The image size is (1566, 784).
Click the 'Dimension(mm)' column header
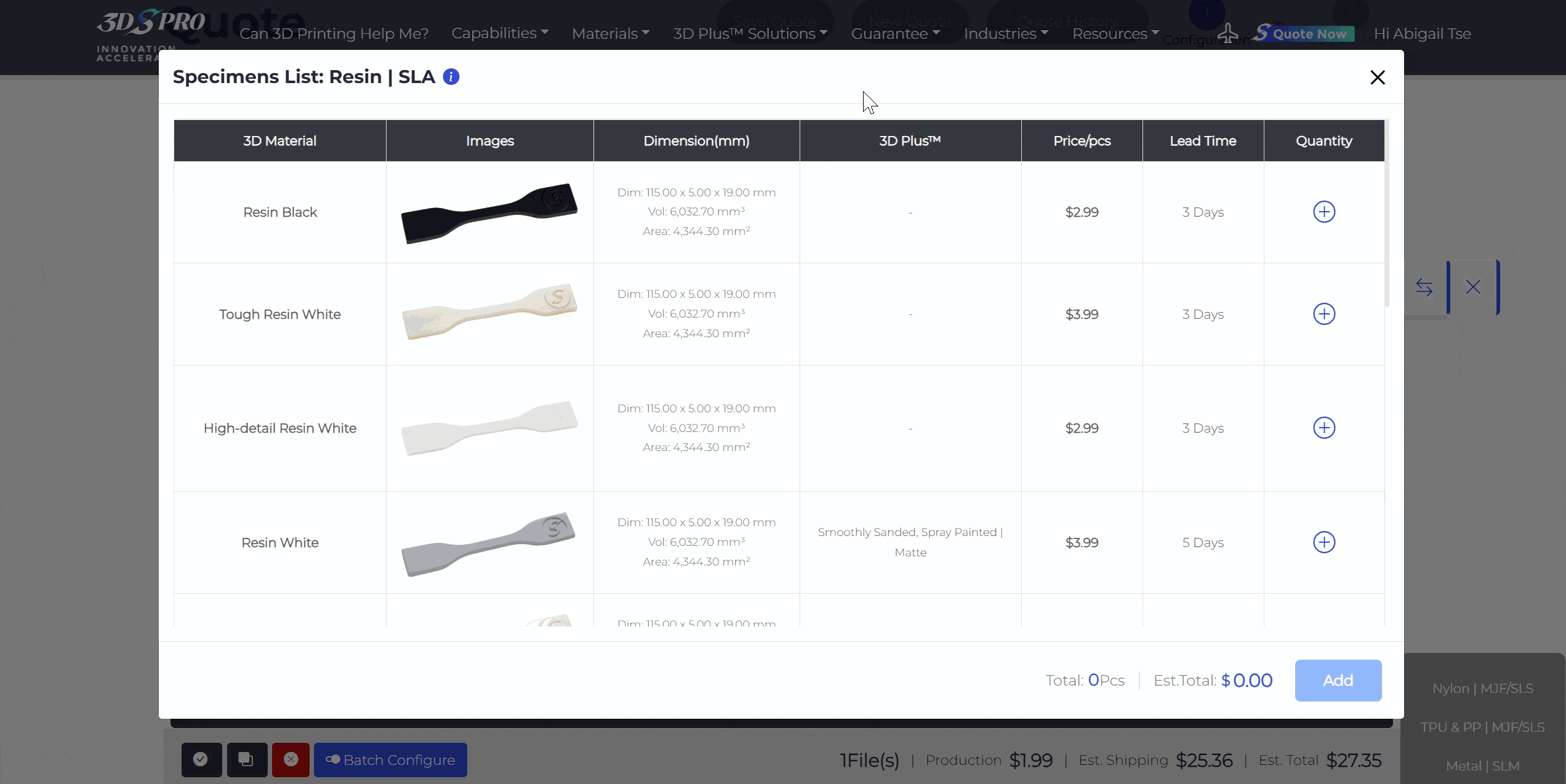[696, 141]
